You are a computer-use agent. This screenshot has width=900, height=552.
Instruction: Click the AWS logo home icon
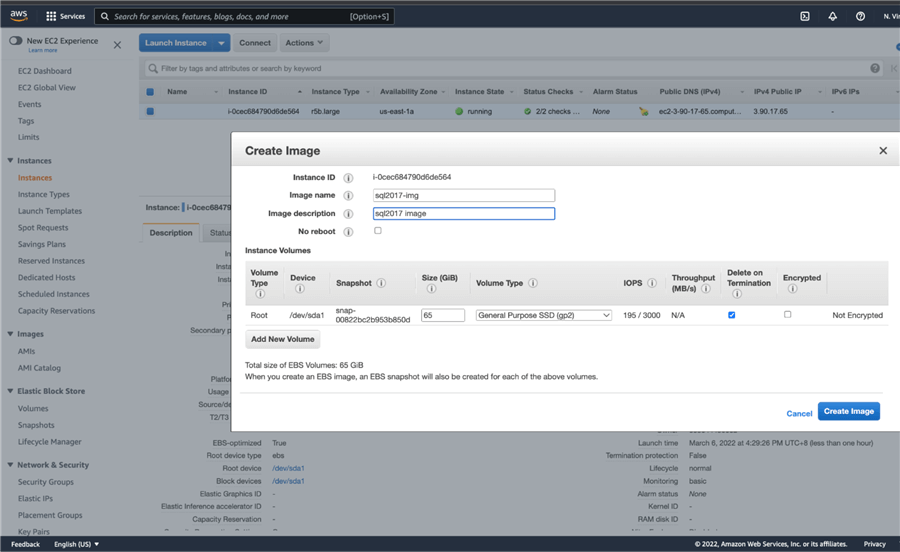pyautogui.click(x=19, y=16)
